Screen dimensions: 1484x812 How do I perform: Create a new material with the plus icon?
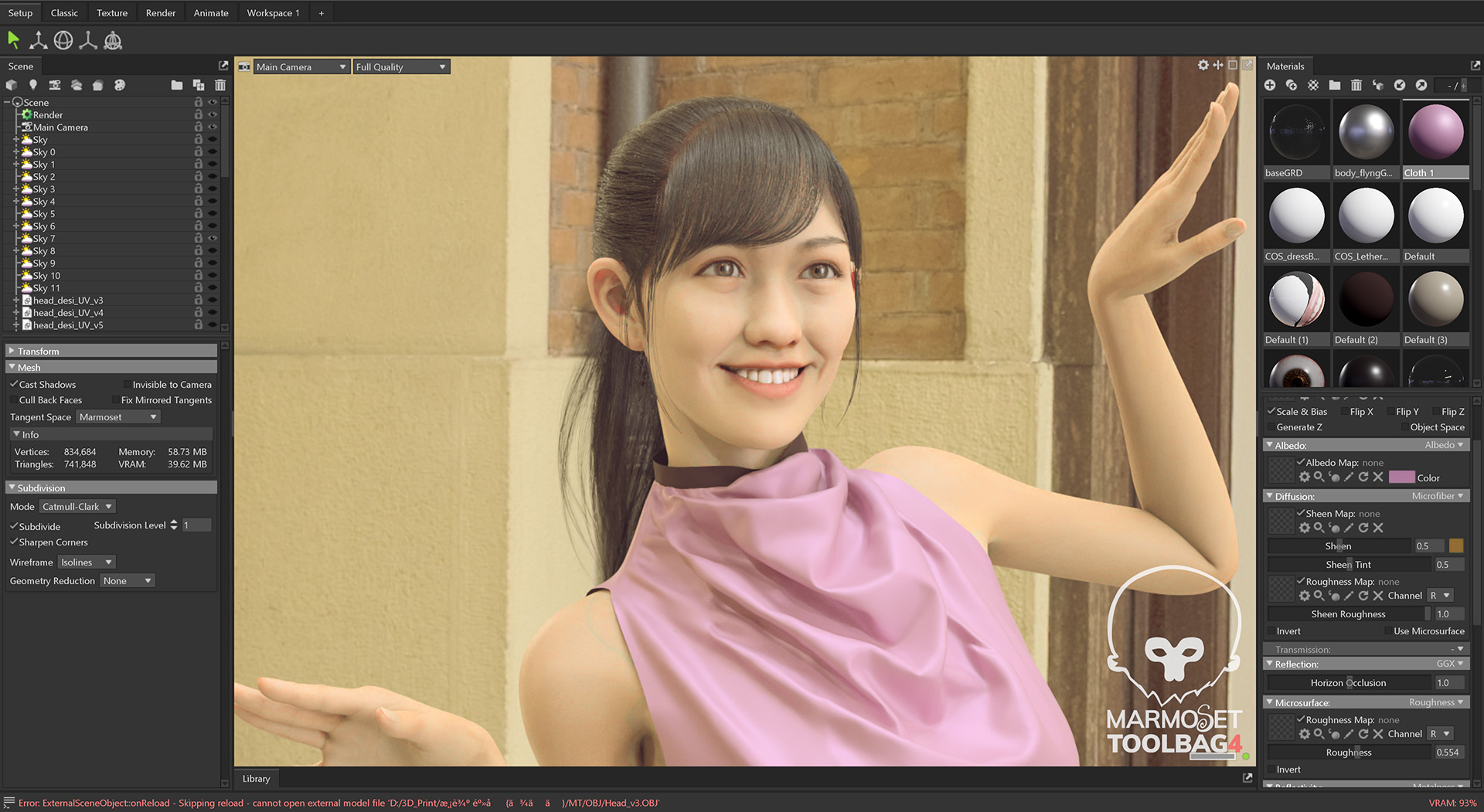click(x=1270, y=85)
